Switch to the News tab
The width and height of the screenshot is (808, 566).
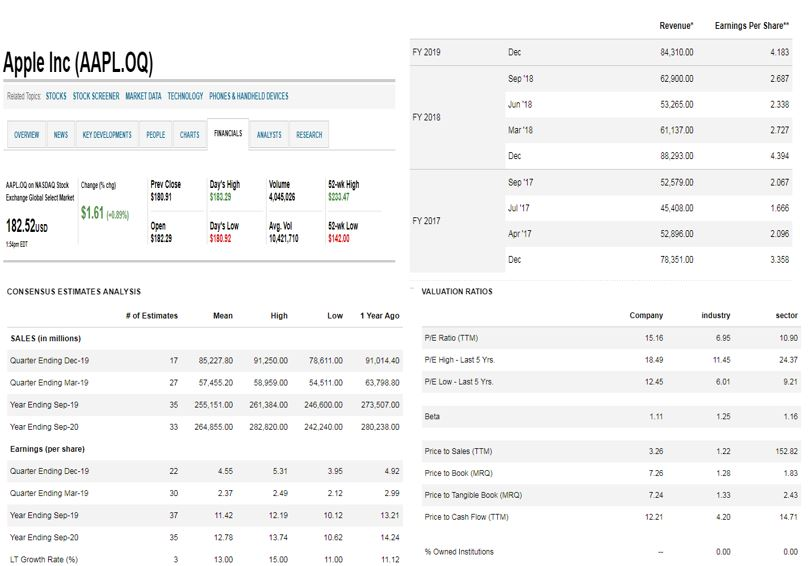click(61, 135)
